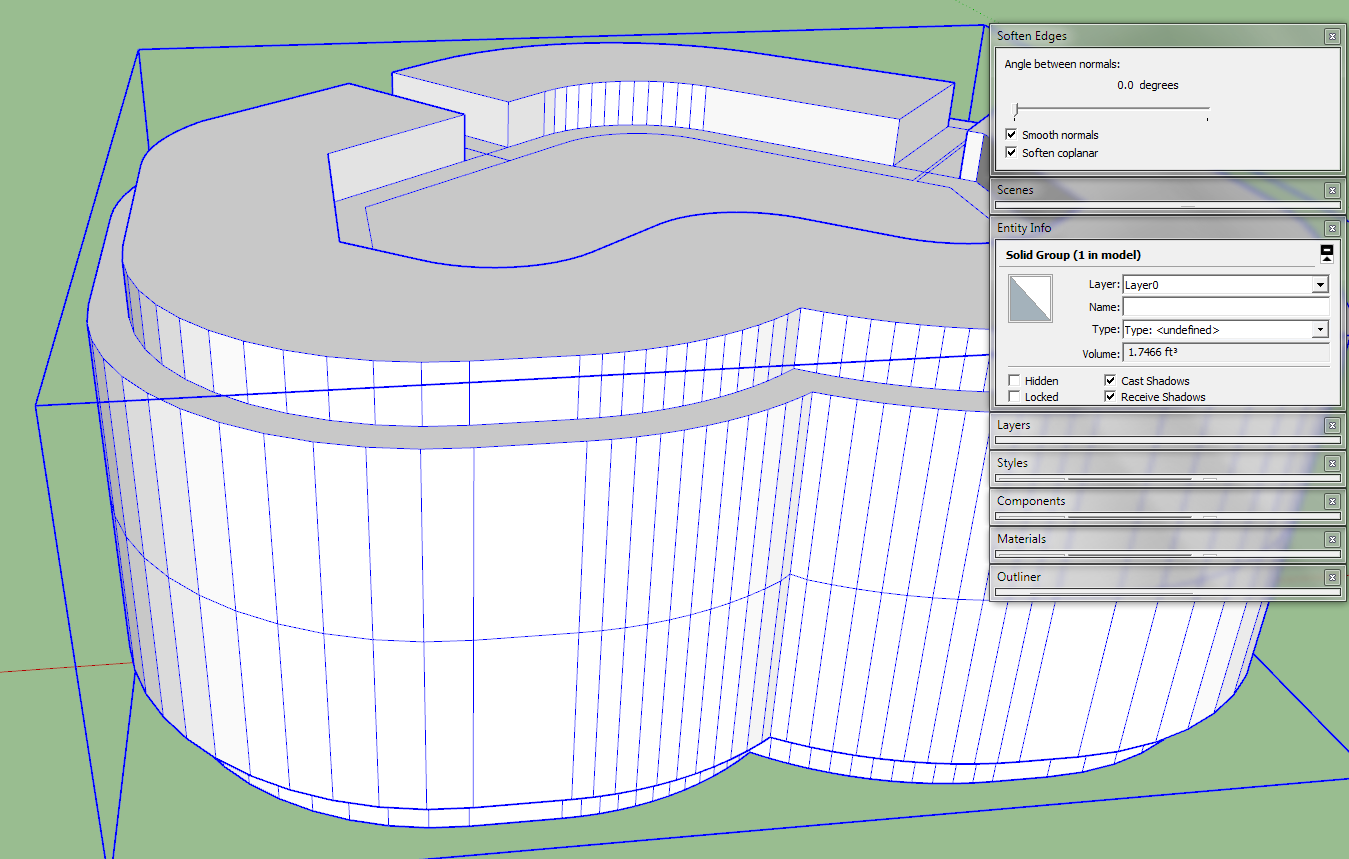Close the Scenes panel
This screenshot has height=859, width=1349.
[x=1332, y=190]
